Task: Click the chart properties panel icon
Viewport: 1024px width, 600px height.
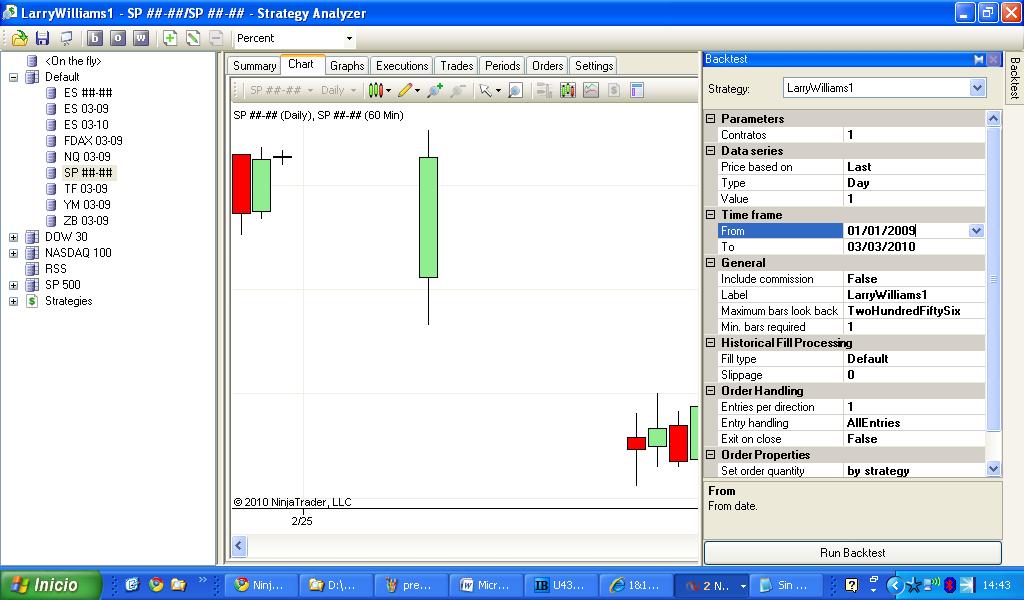Action: tap(637, 90)
